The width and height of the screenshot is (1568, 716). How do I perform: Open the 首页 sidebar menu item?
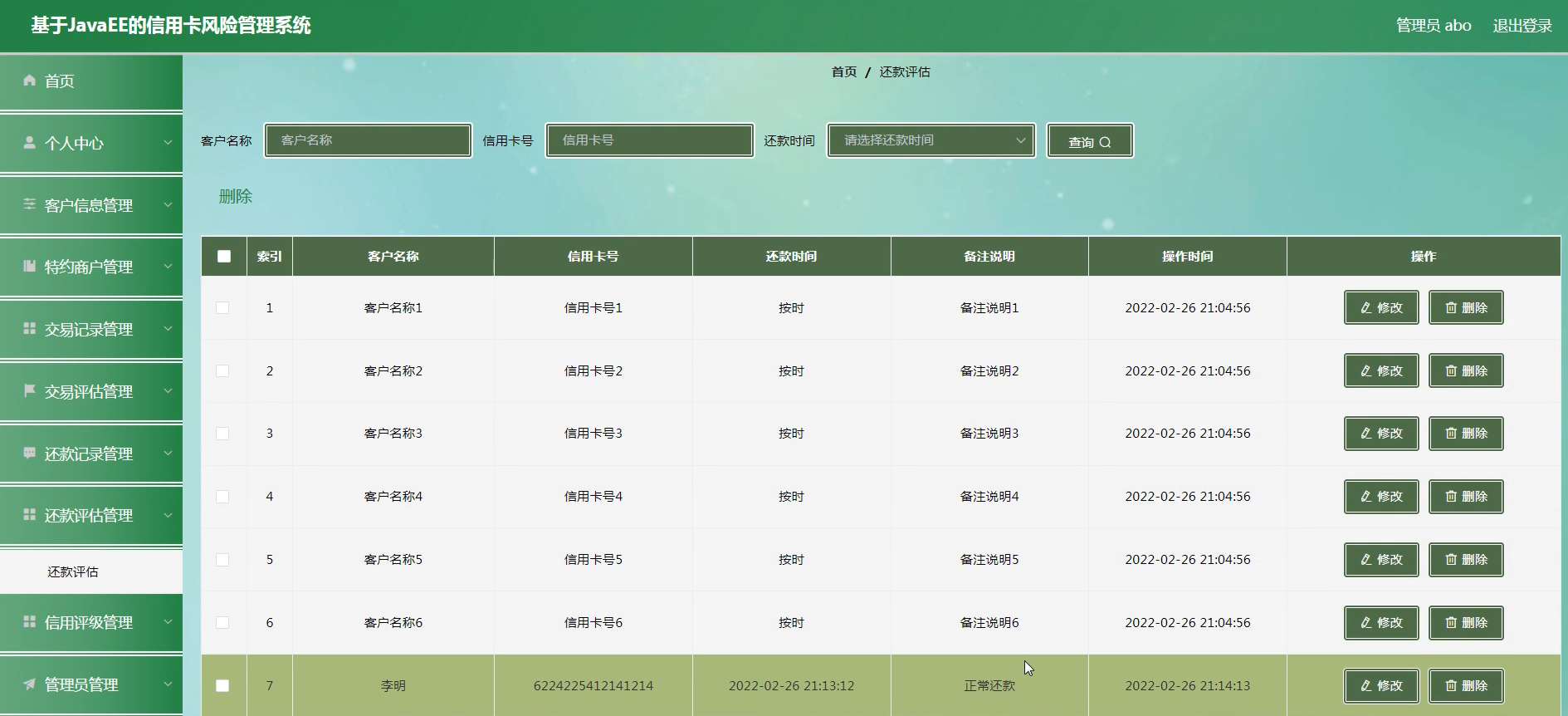coord(91,81)
